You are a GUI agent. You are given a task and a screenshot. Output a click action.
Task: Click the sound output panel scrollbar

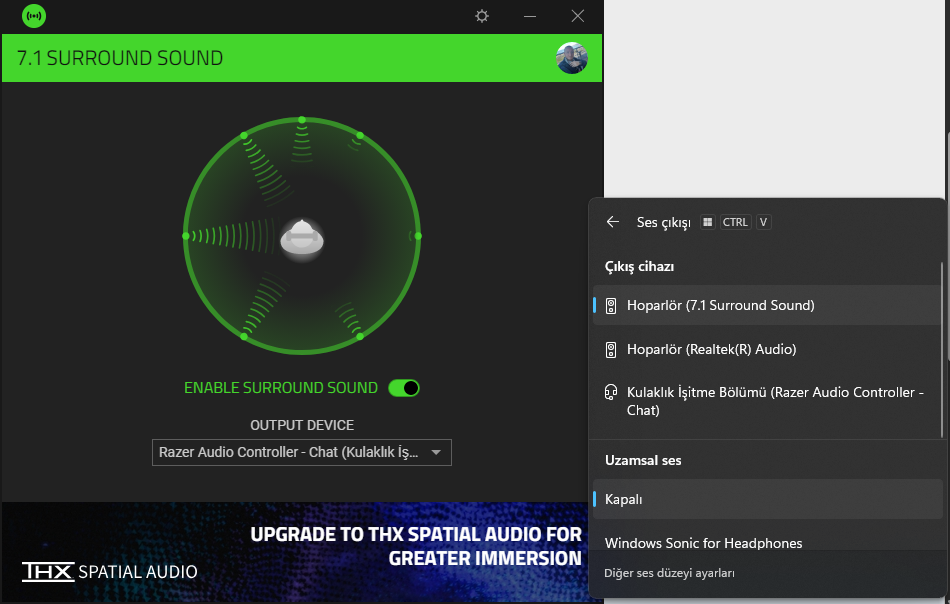click(942, 349)
